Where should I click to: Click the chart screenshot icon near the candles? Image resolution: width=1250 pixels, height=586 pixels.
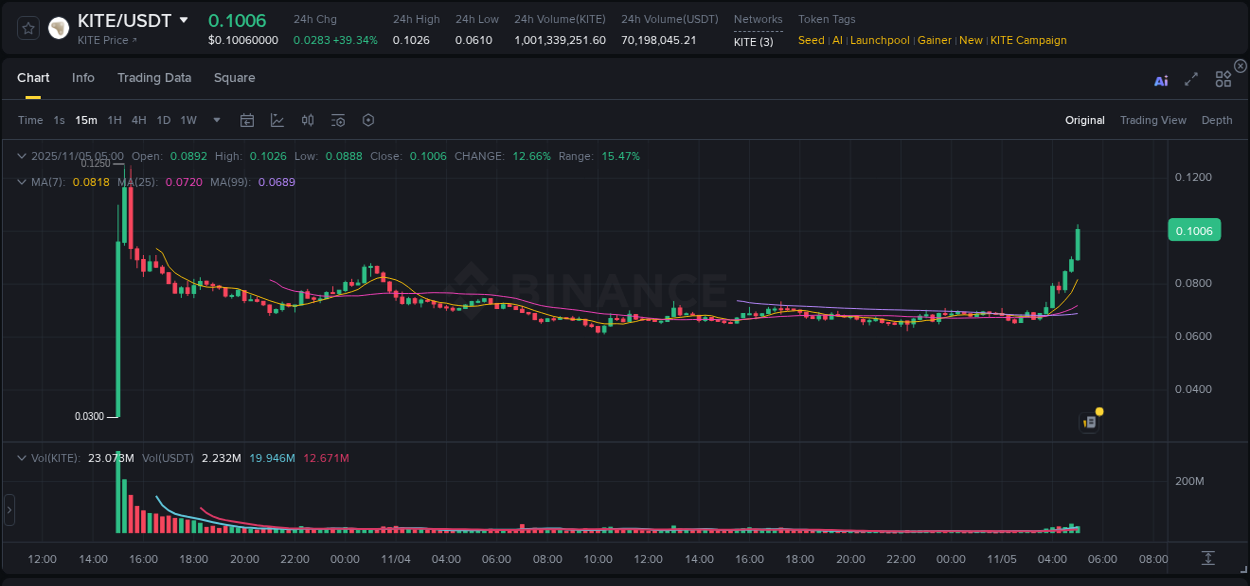point(1089,421)
